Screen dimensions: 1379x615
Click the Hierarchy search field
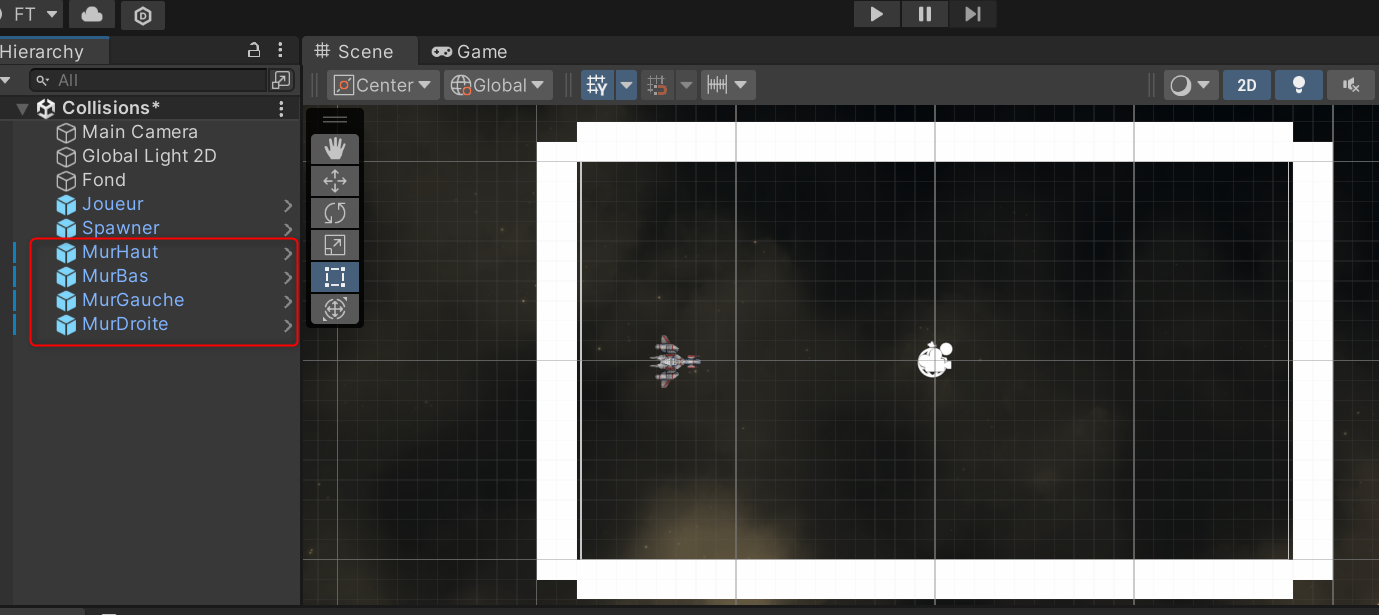[x=150, y=80]
